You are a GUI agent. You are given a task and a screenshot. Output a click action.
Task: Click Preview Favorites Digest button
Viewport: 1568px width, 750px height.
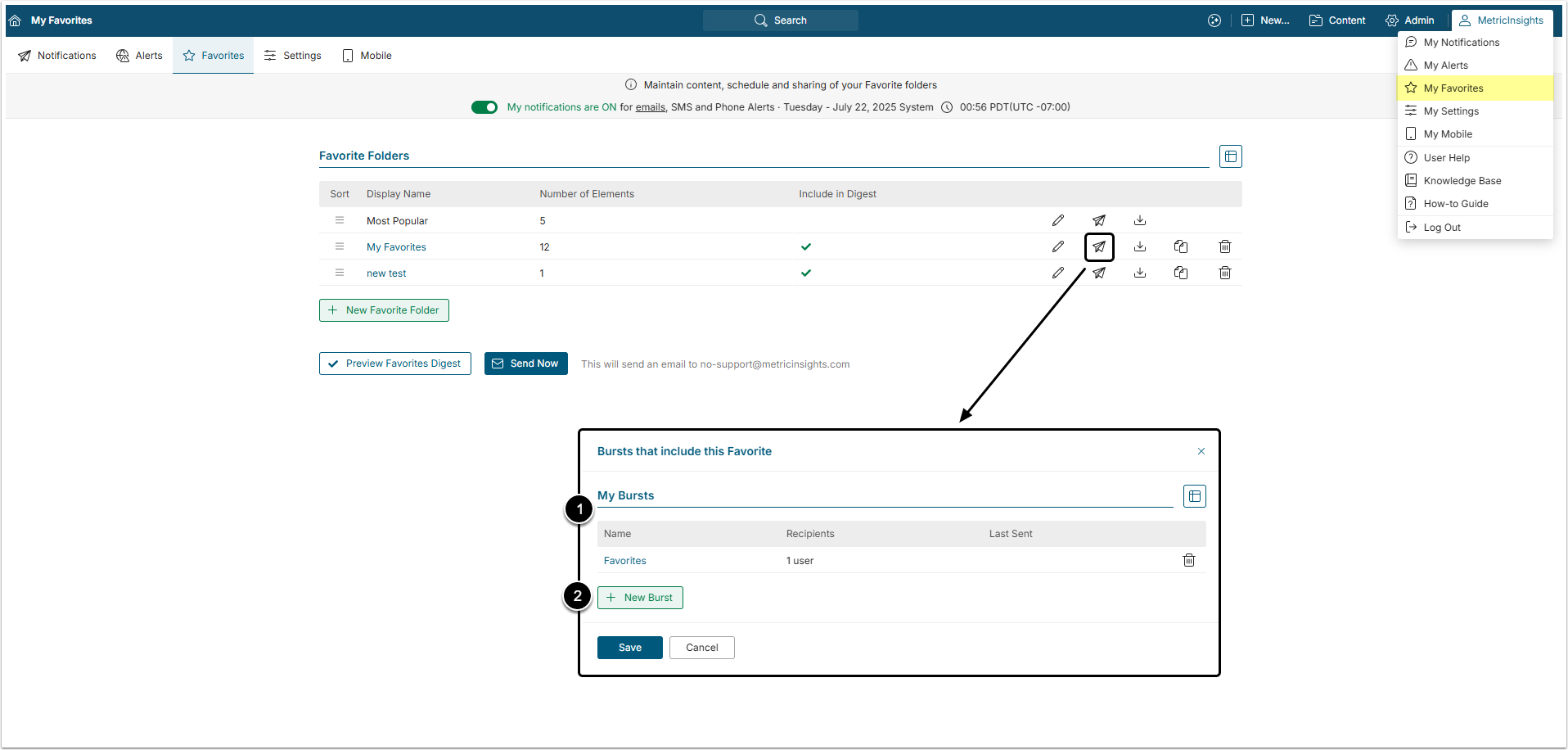395,364
